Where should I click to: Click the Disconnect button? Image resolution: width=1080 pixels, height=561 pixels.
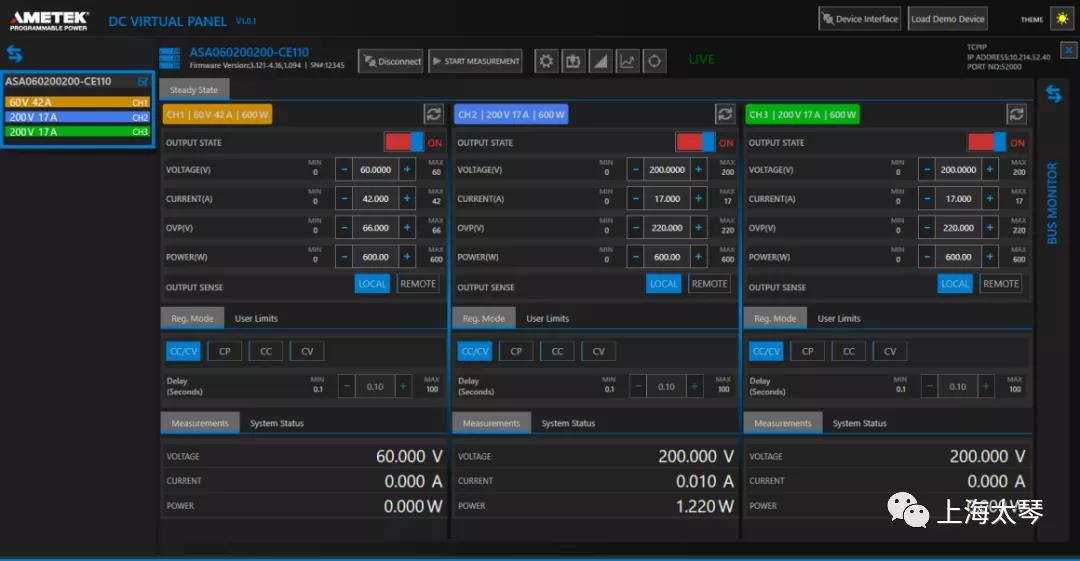pyautogui.click(x=391, y=61)
